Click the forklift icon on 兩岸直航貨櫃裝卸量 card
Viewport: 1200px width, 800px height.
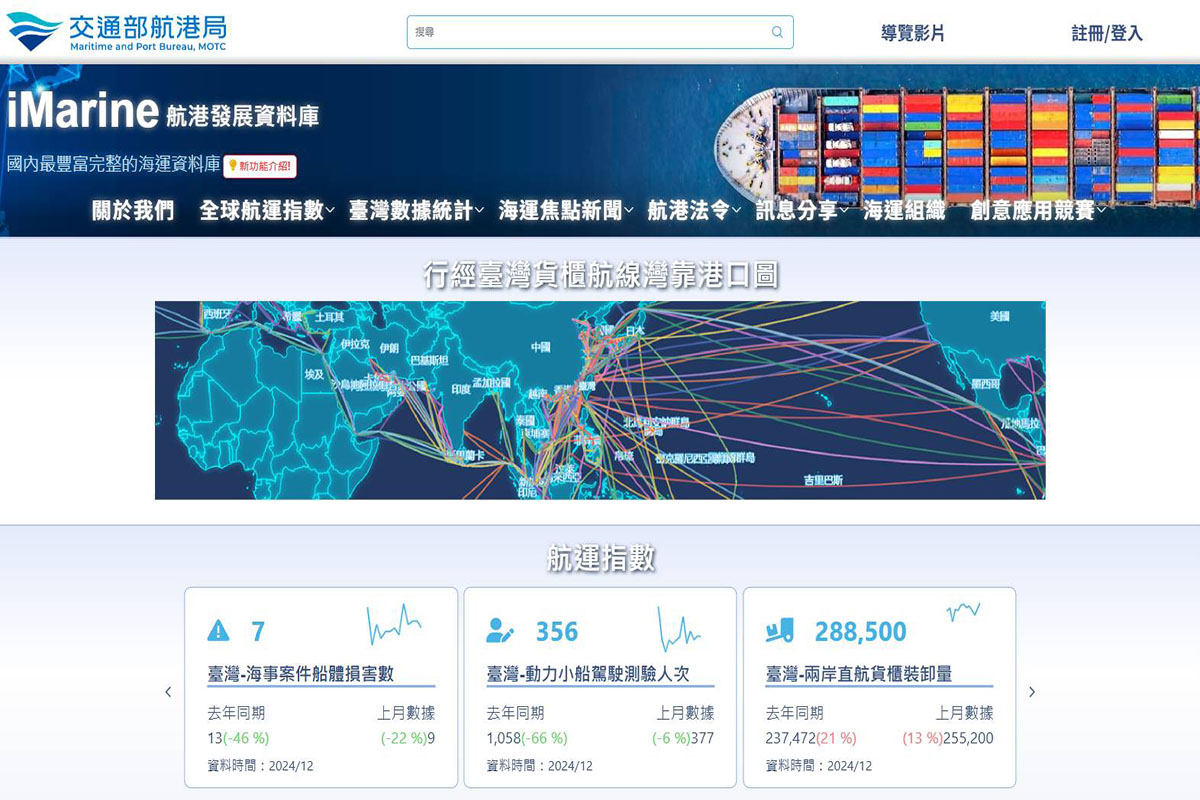point(779,631)
